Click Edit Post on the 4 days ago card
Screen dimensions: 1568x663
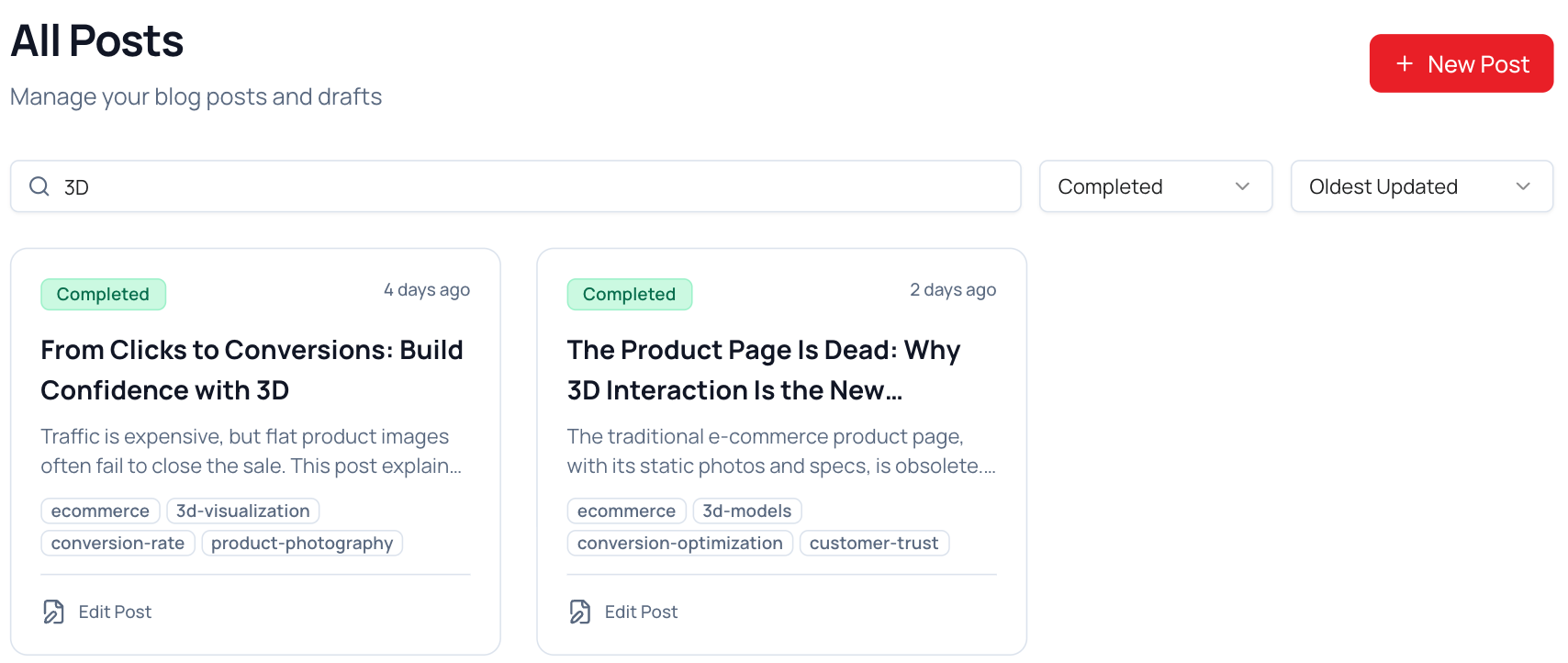(x=115, y=612)
